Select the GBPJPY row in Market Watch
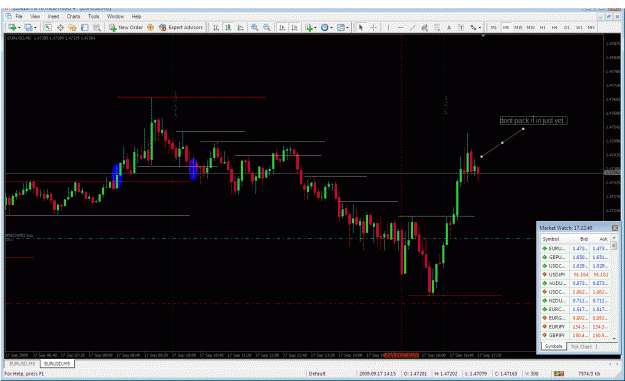The height and width of the screenshot is (381, 625). coord(576,336)
